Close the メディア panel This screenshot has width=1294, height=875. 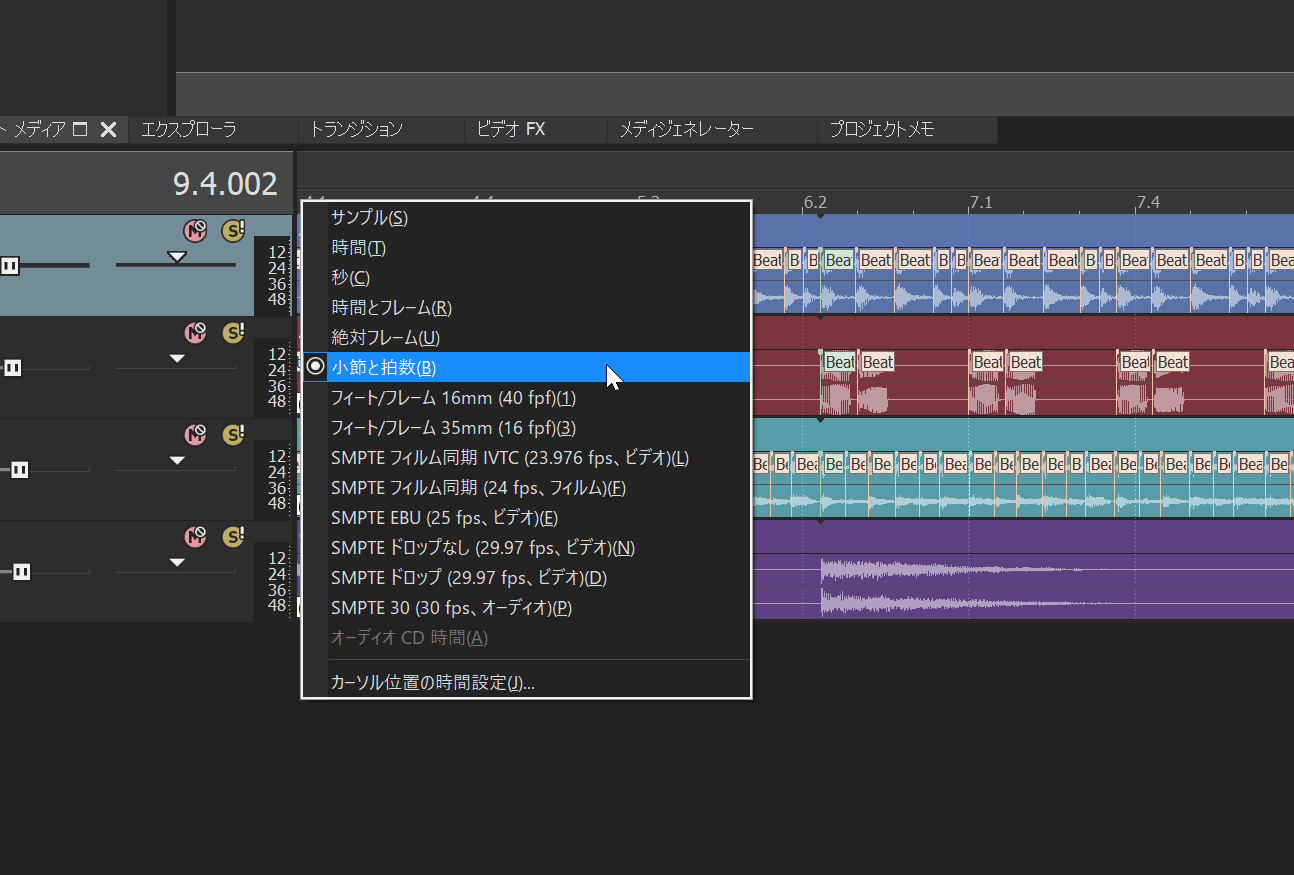109,129
